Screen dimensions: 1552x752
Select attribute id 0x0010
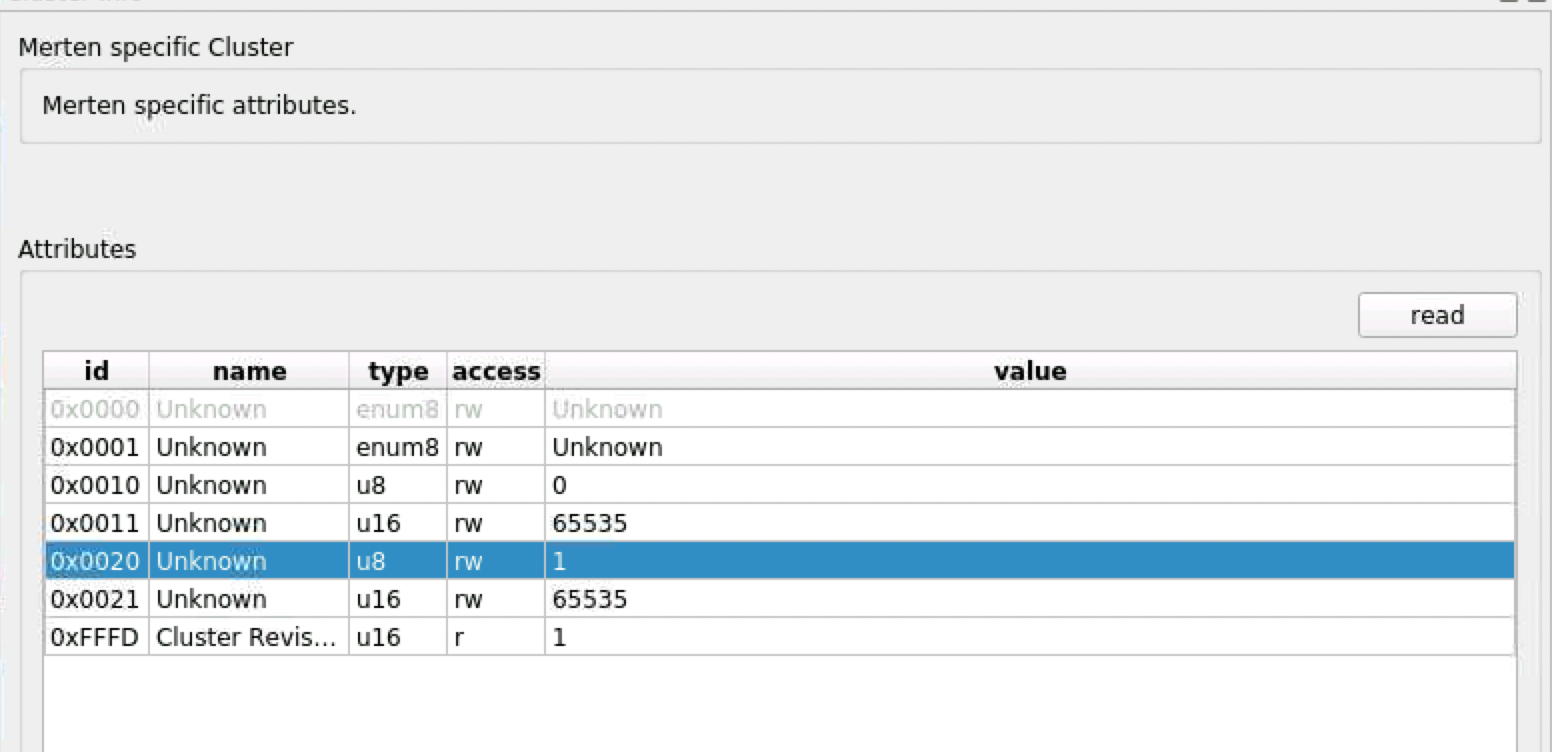[x=96, y=485]
